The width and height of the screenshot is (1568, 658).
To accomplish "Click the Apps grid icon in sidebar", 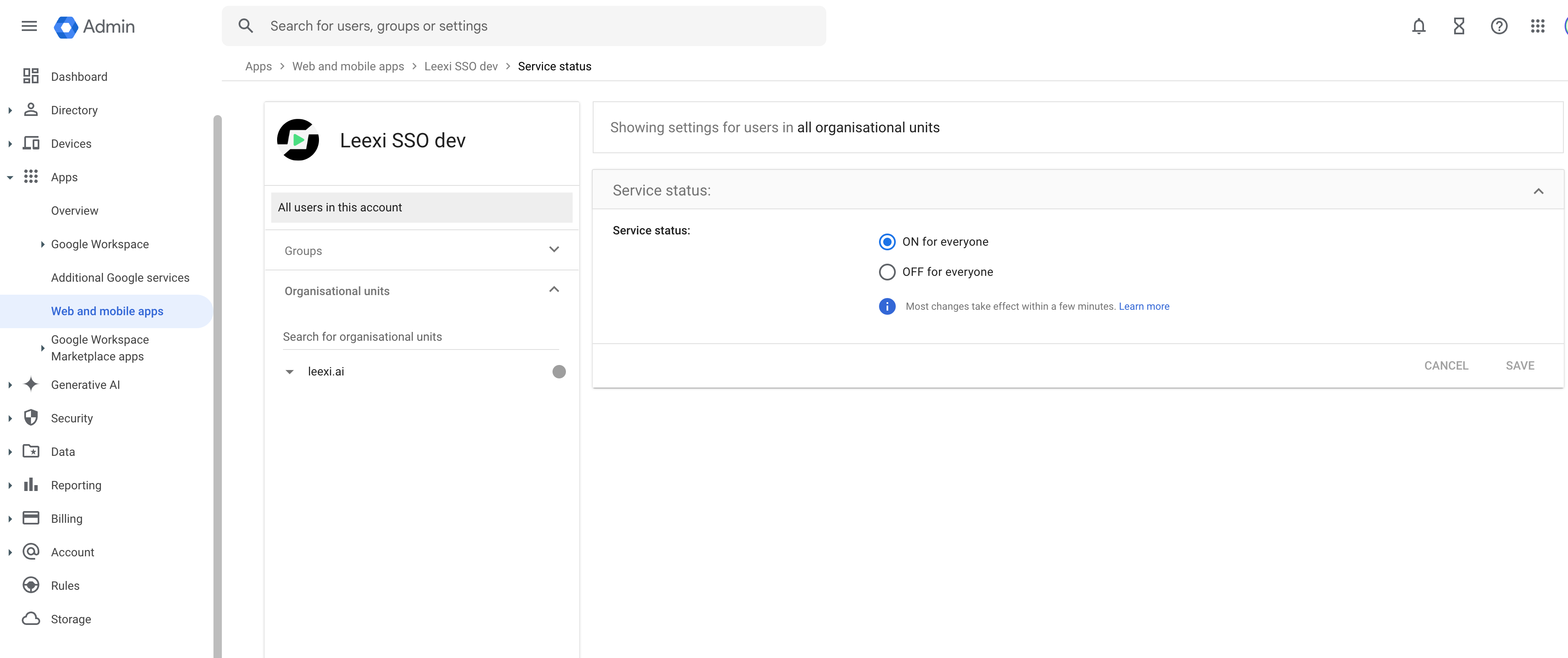I will point(31,177).
